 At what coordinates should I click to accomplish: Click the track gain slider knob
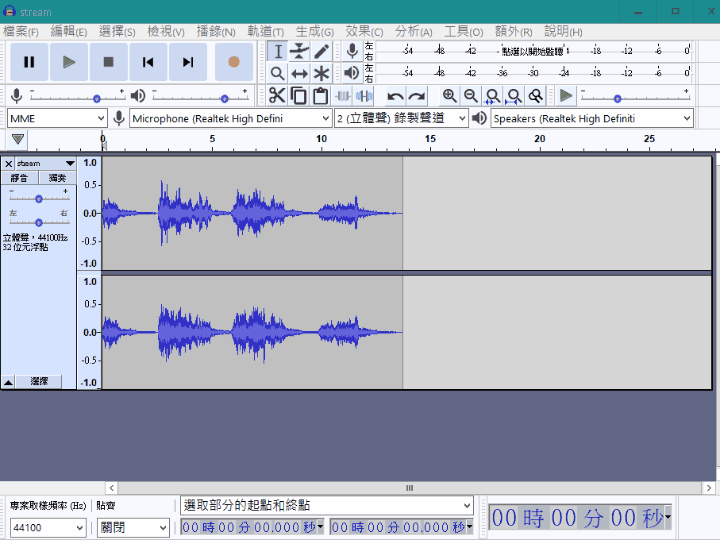[39, 198]
